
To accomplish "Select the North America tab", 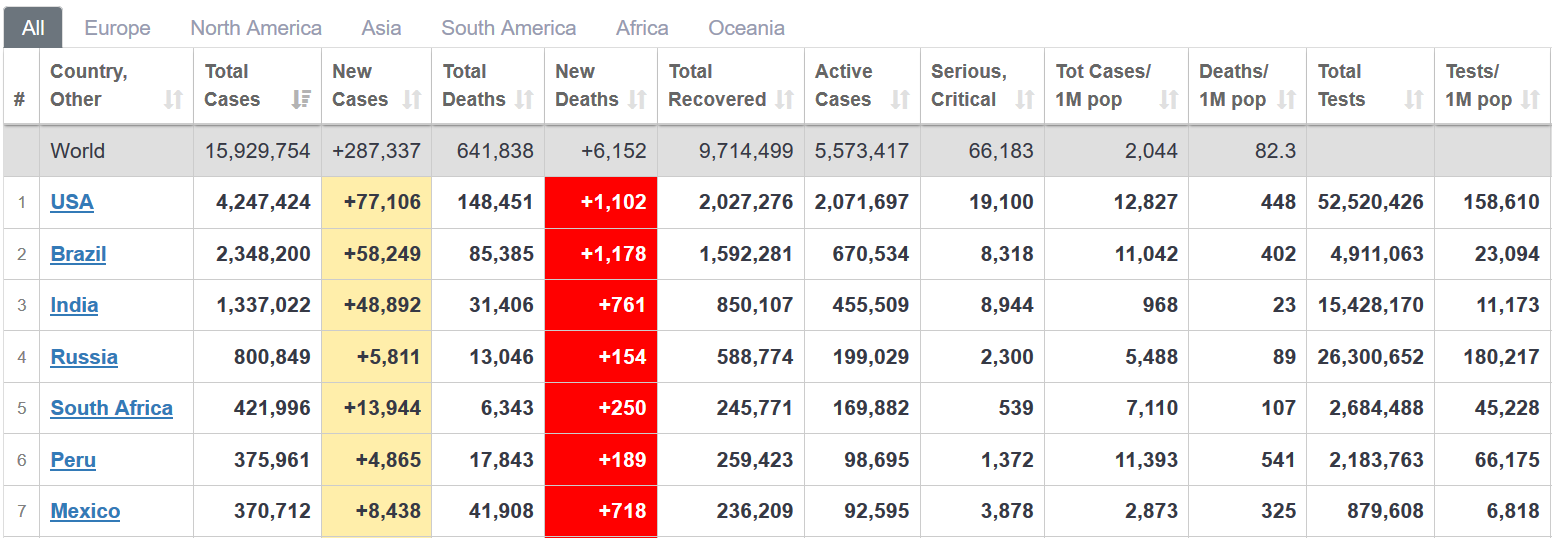I will (x=256, y=28).
